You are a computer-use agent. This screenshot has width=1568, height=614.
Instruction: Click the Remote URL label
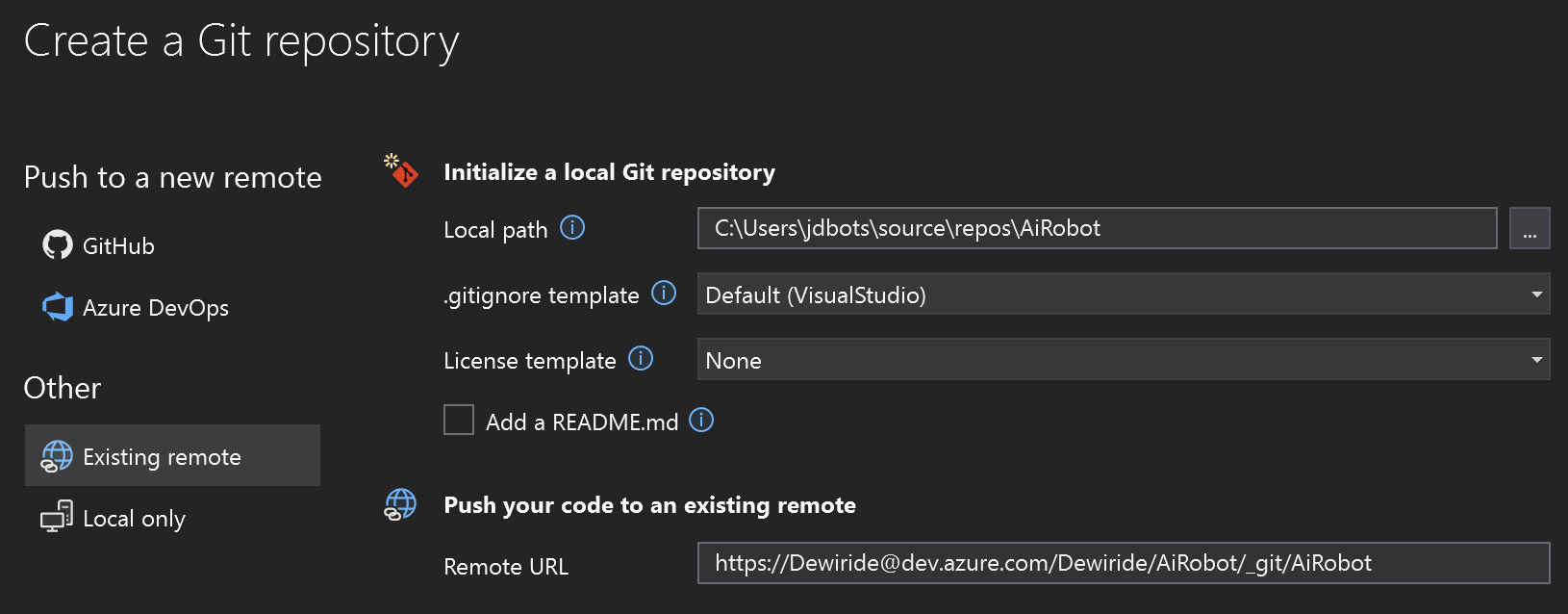[x=506, y=567]
